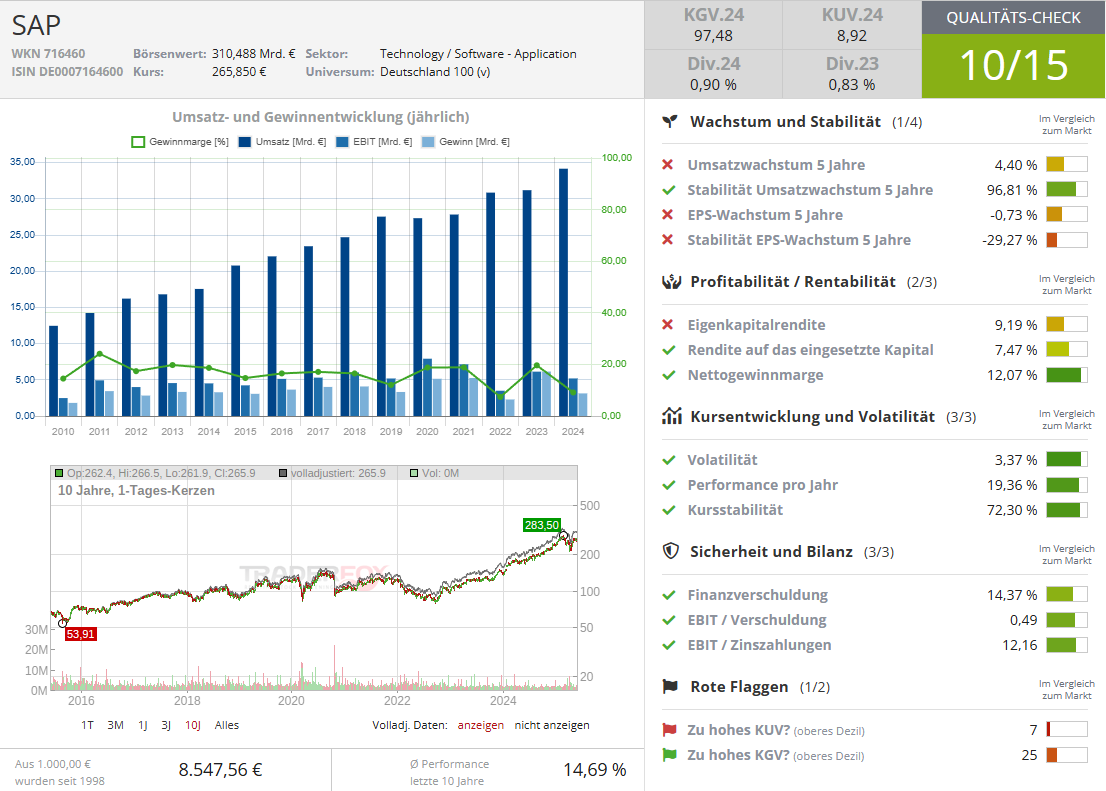
Task: Switch price chart to 1J range
Action: [142, 725]
